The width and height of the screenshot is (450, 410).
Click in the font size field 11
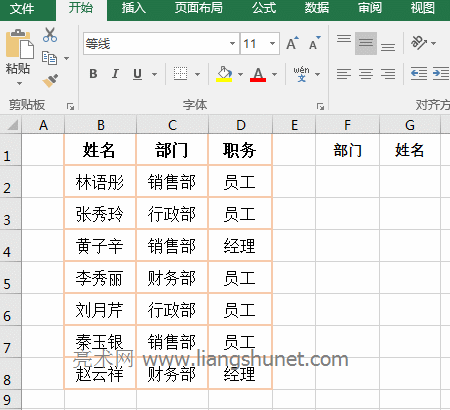tap(254, 43)
